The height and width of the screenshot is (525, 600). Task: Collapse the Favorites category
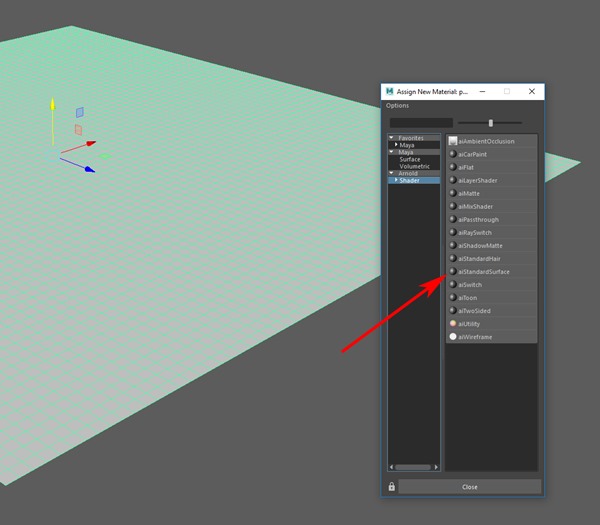coord(391,137)
